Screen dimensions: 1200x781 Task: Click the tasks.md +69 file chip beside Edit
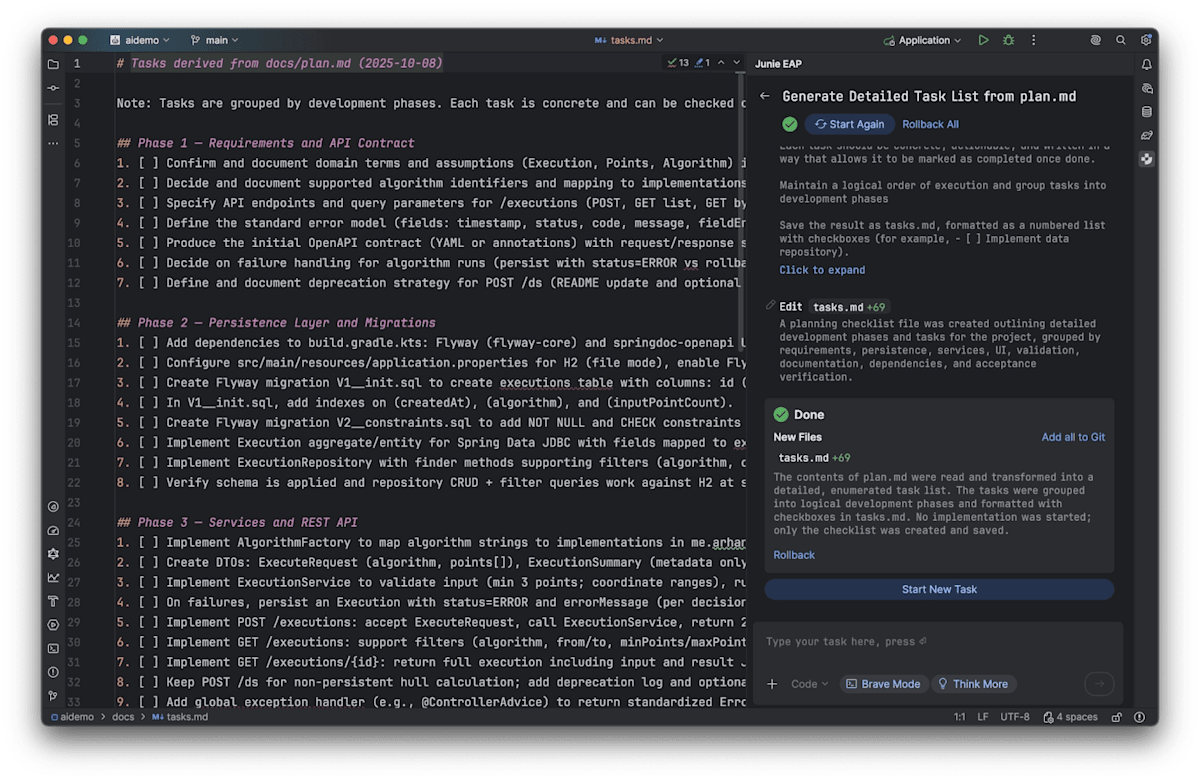848,307
